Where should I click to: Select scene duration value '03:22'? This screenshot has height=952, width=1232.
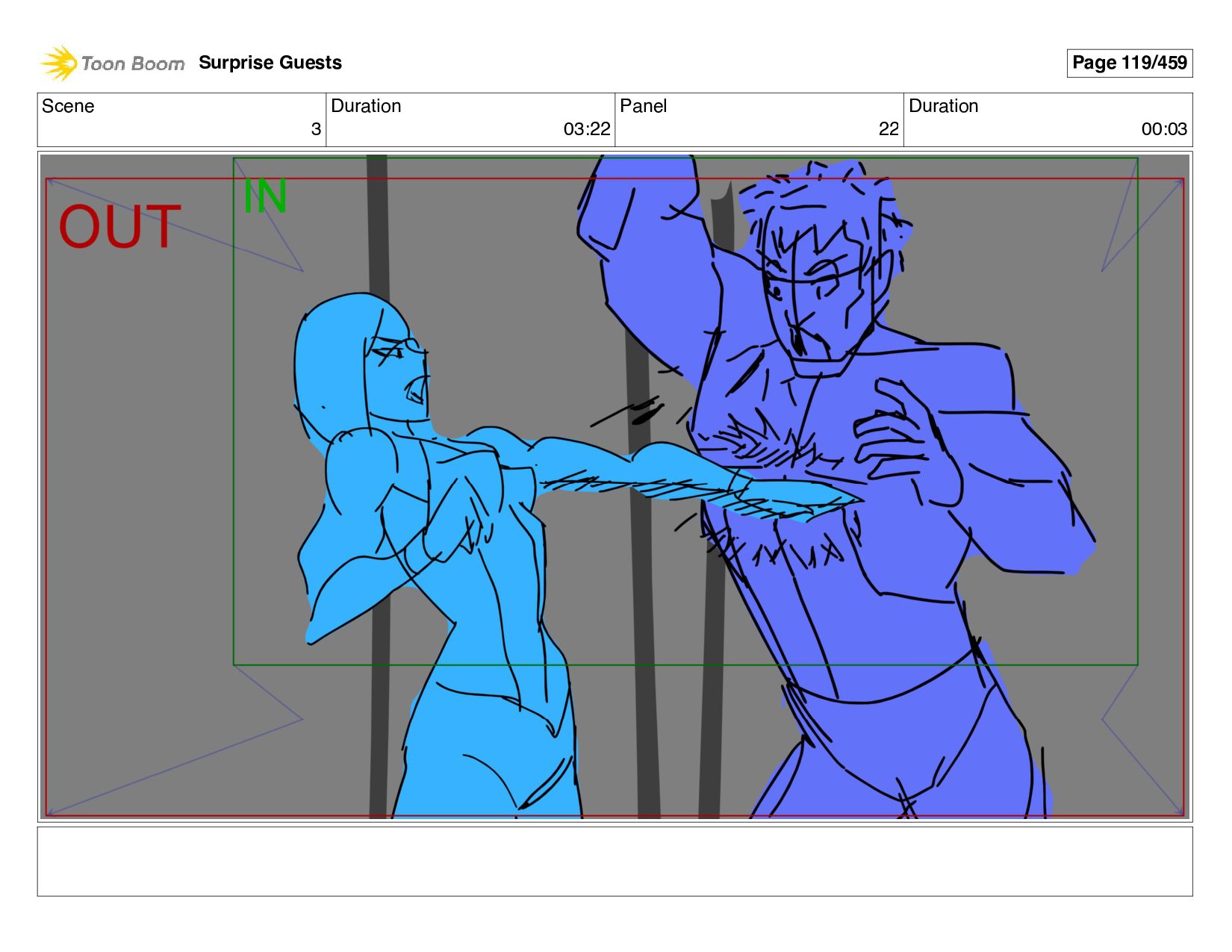pyautogui.click(x=587, y=129)
